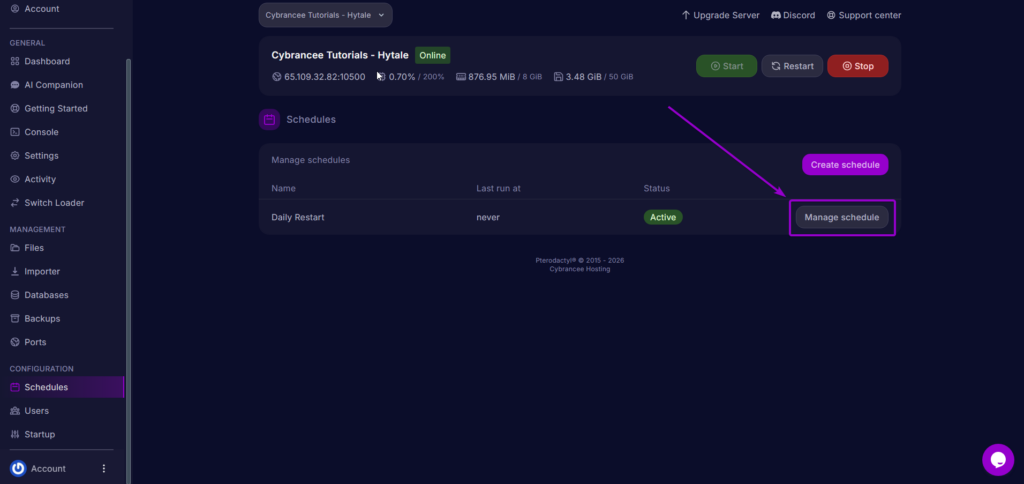
Task: Click the Settings gear icon
Action: pos(15,155)
